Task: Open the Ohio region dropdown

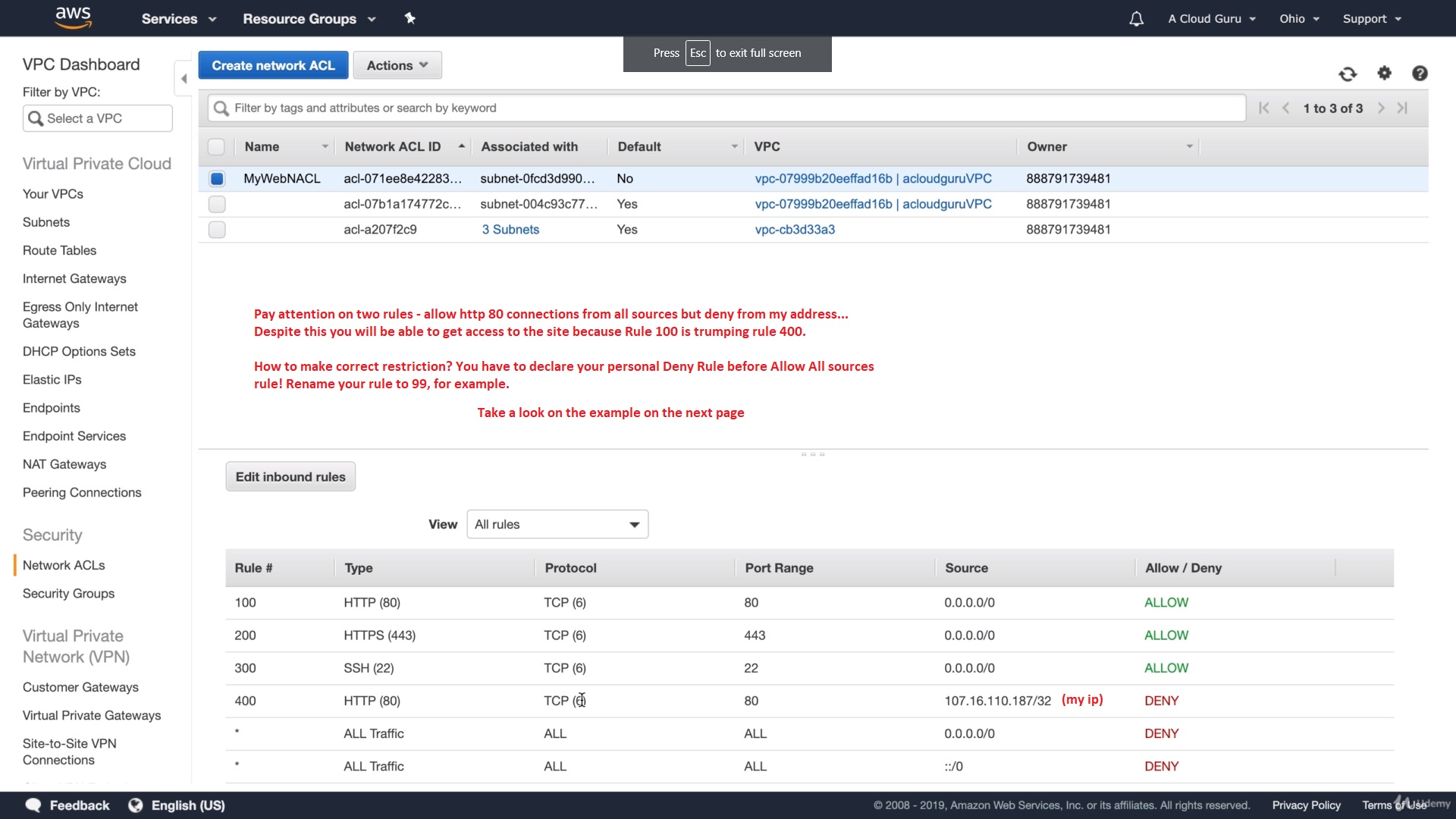Action: (1299, 19)
